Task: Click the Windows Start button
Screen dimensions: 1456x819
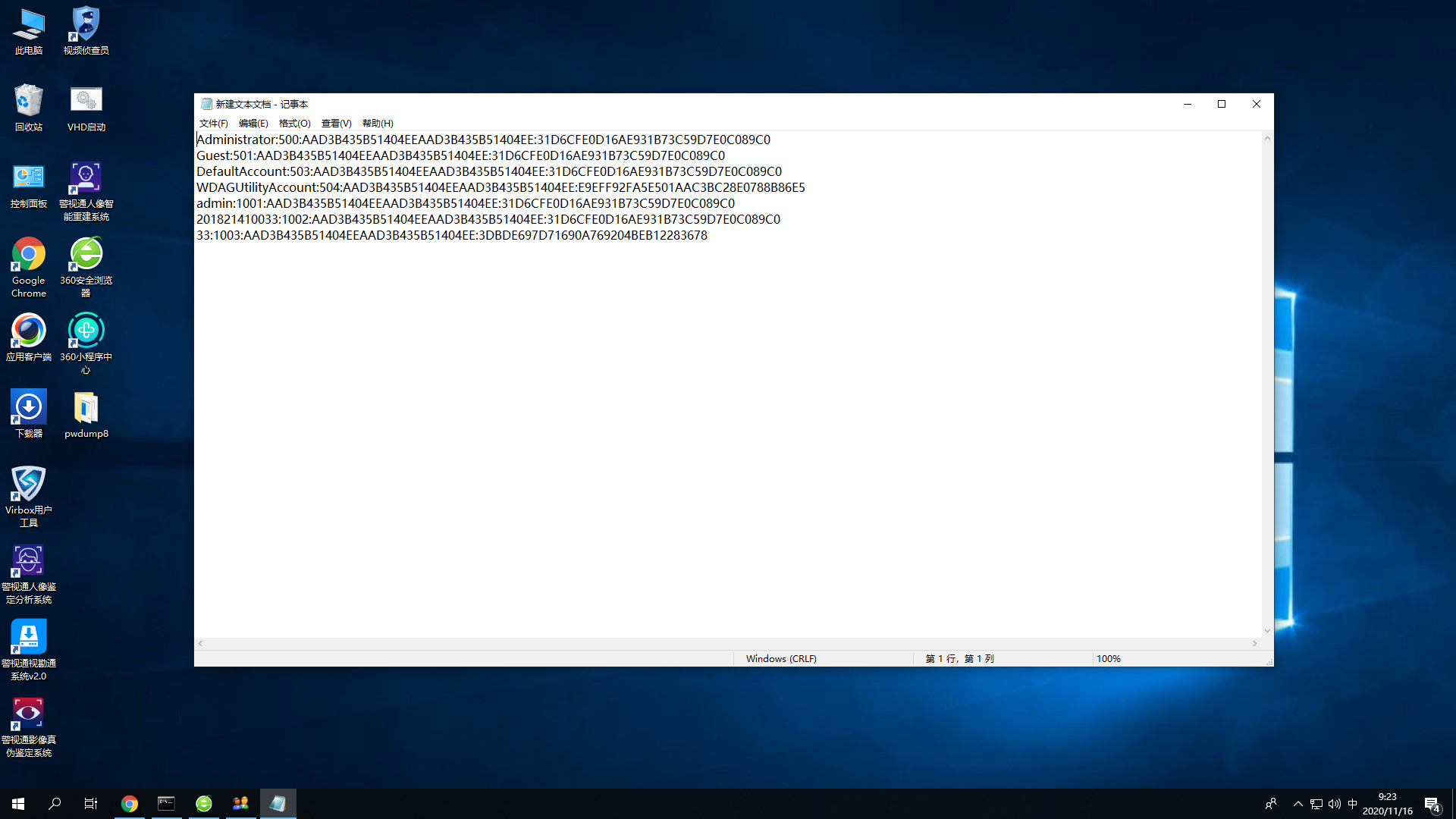Action: click(18, 804)
